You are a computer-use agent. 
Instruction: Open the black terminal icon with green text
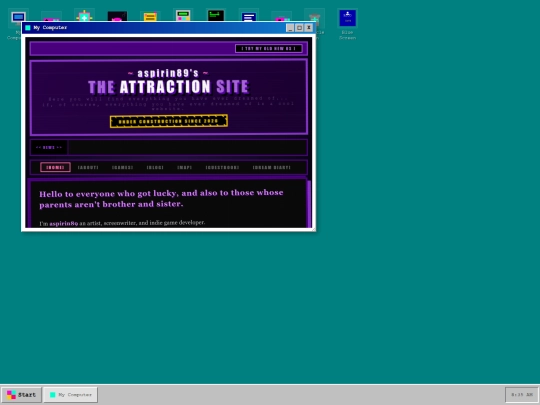pyautogui.click(x=216, y=15)
